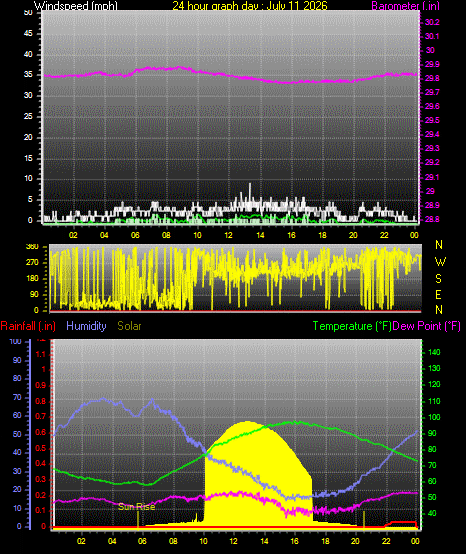Click rainfall scale value 1.1

pyautogui.click(x=41, y=354)
